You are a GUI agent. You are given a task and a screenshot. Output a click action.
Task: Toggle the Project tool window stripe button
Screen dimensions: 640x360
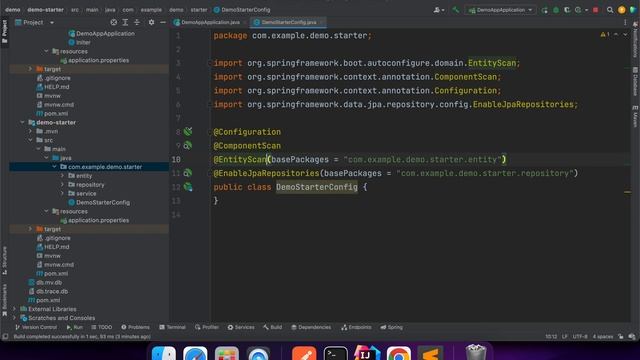point(4,32)
